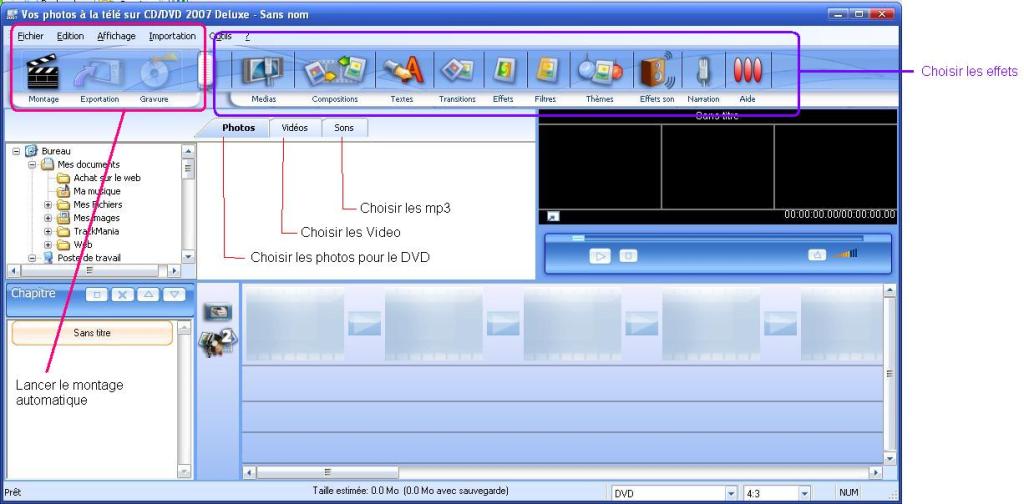This screenshot has height=504, width=1024.
Task: Collapse the Mes documents node
Action: click(32, 165)
